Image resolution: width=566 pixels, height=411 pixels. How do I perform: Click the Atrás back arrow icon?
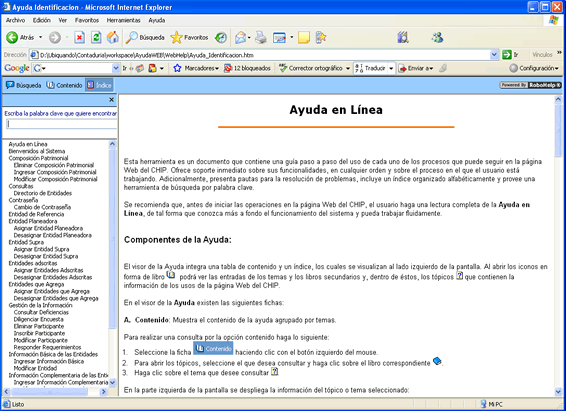click(12, 37)
